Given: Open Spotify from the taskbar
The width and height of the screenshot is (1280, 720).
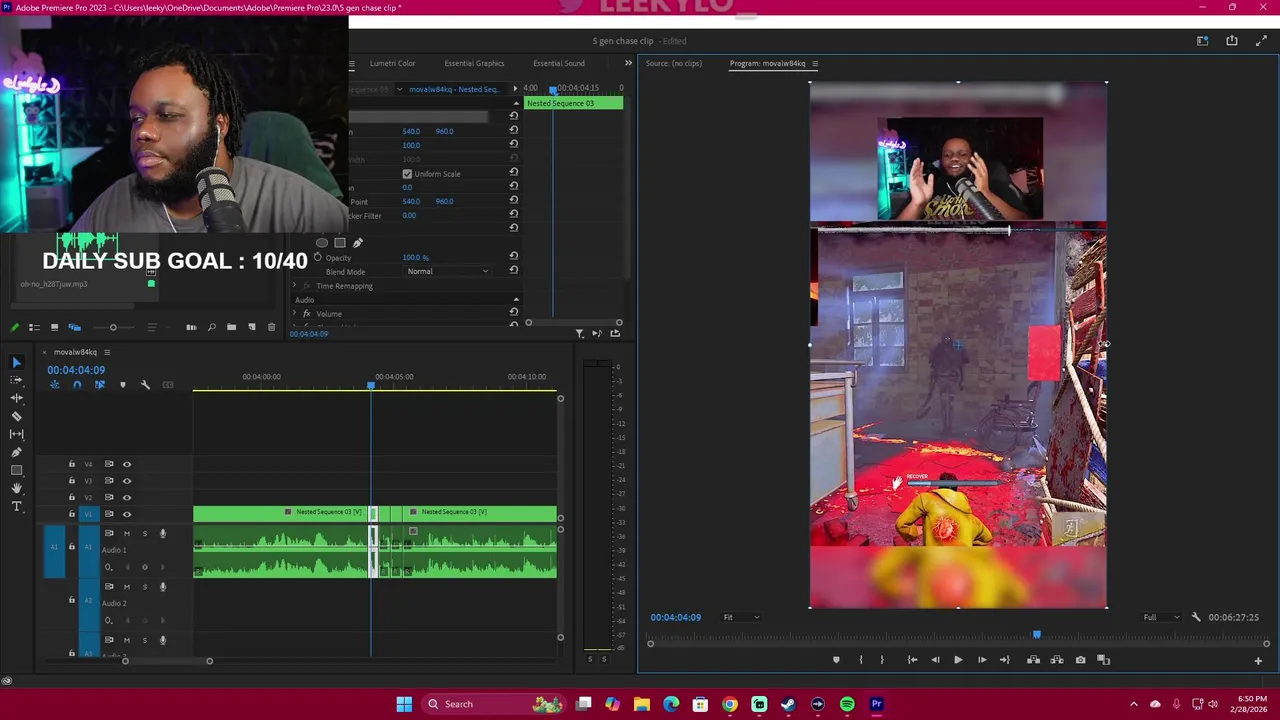Looking at the screenshot, I should pos(847,704).
